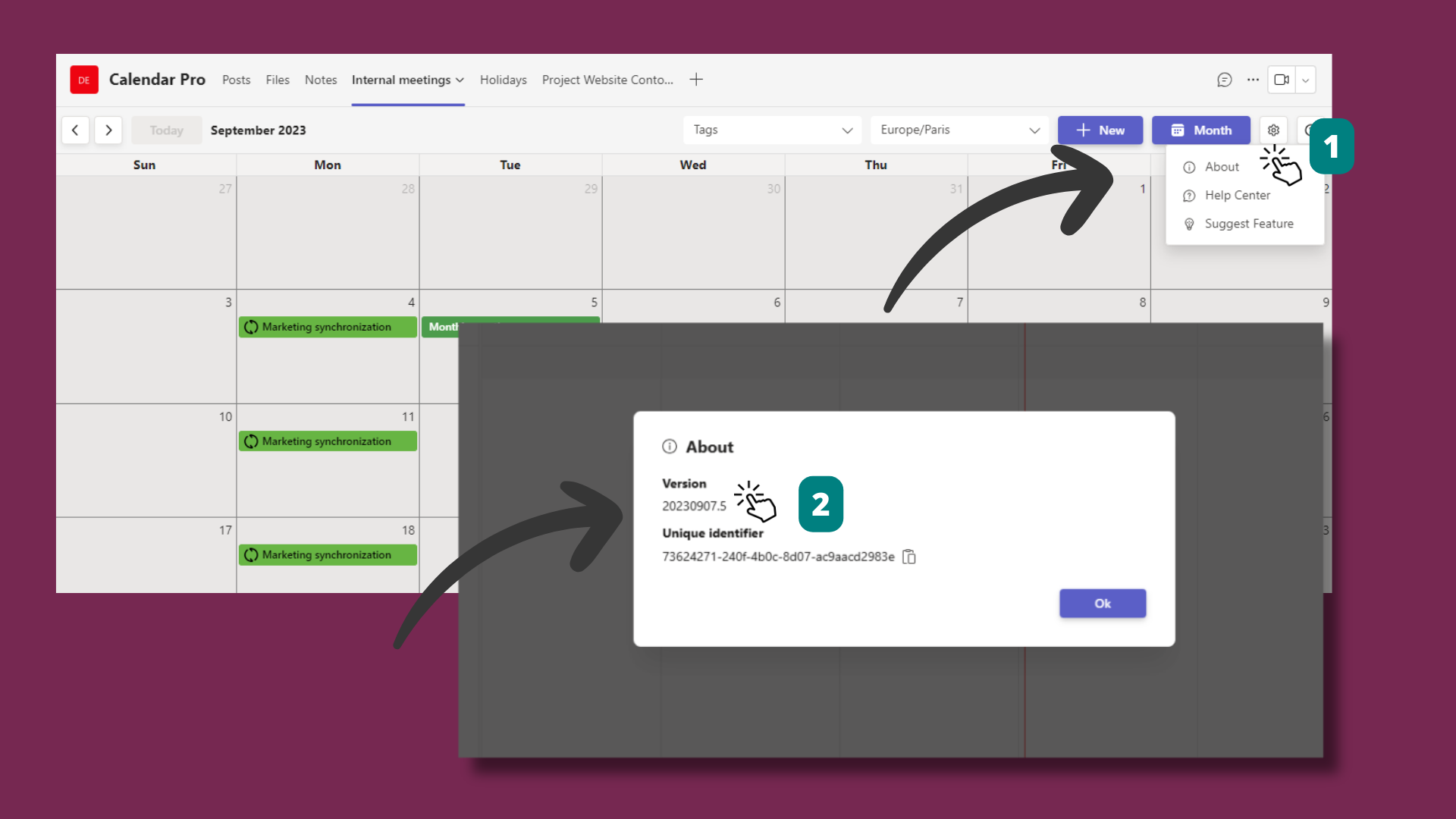Open the Month view selector
Viewport: 1456px width, 819px height.
[x=1201, y=130]
